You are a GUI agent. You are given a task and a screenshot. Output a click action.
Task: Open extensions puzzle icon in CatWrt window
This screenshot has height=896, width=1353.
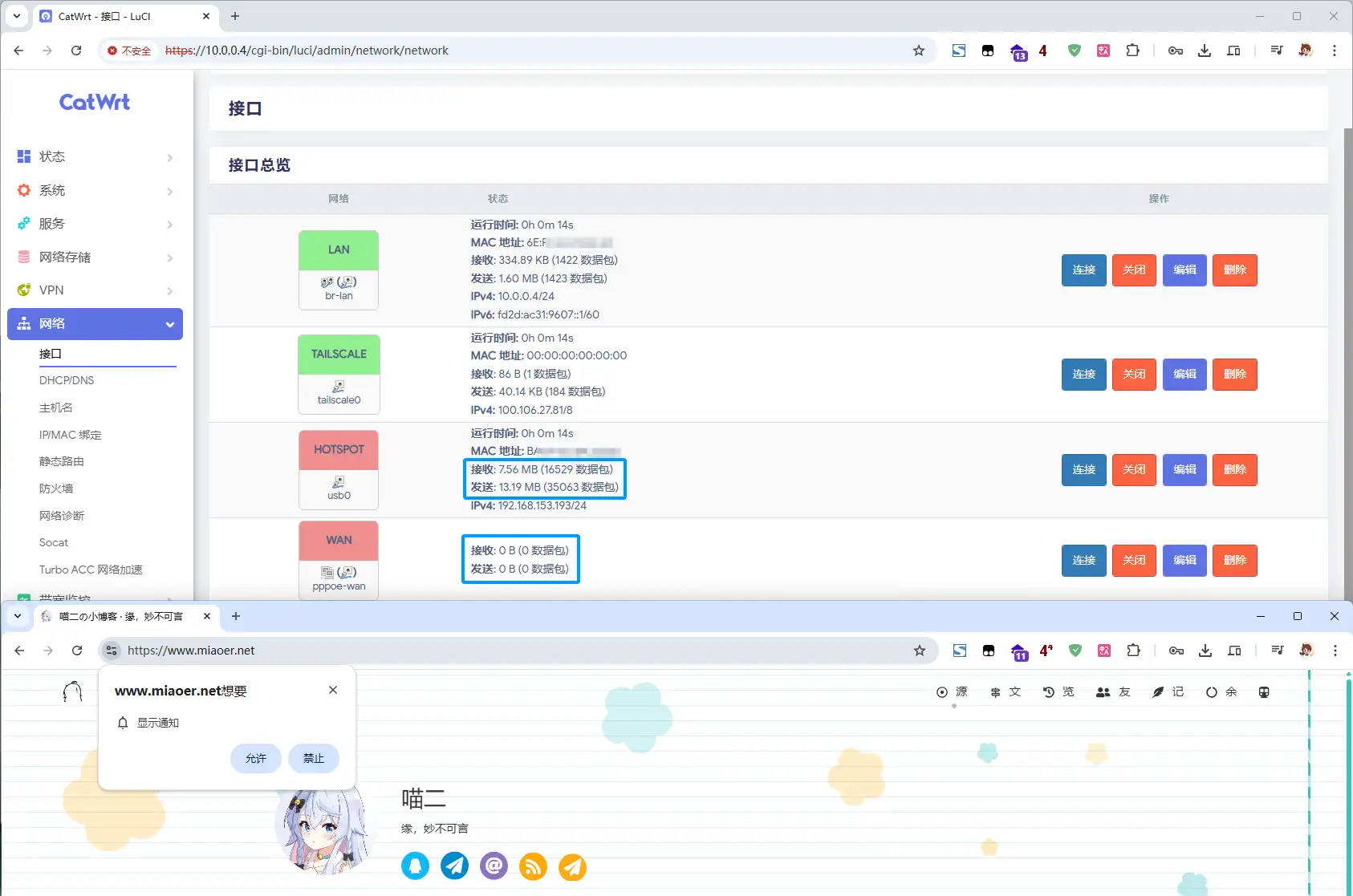(1132, 51)
